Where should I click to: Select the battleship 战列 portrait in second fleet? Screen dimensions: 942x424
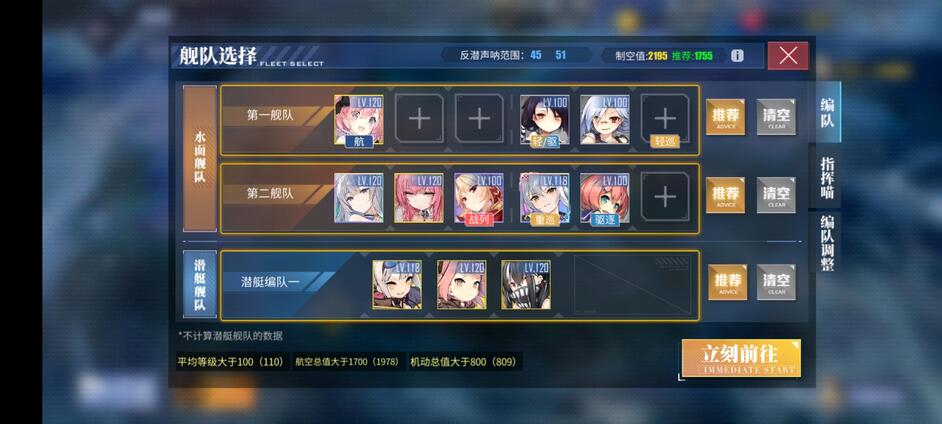[479, 198]
